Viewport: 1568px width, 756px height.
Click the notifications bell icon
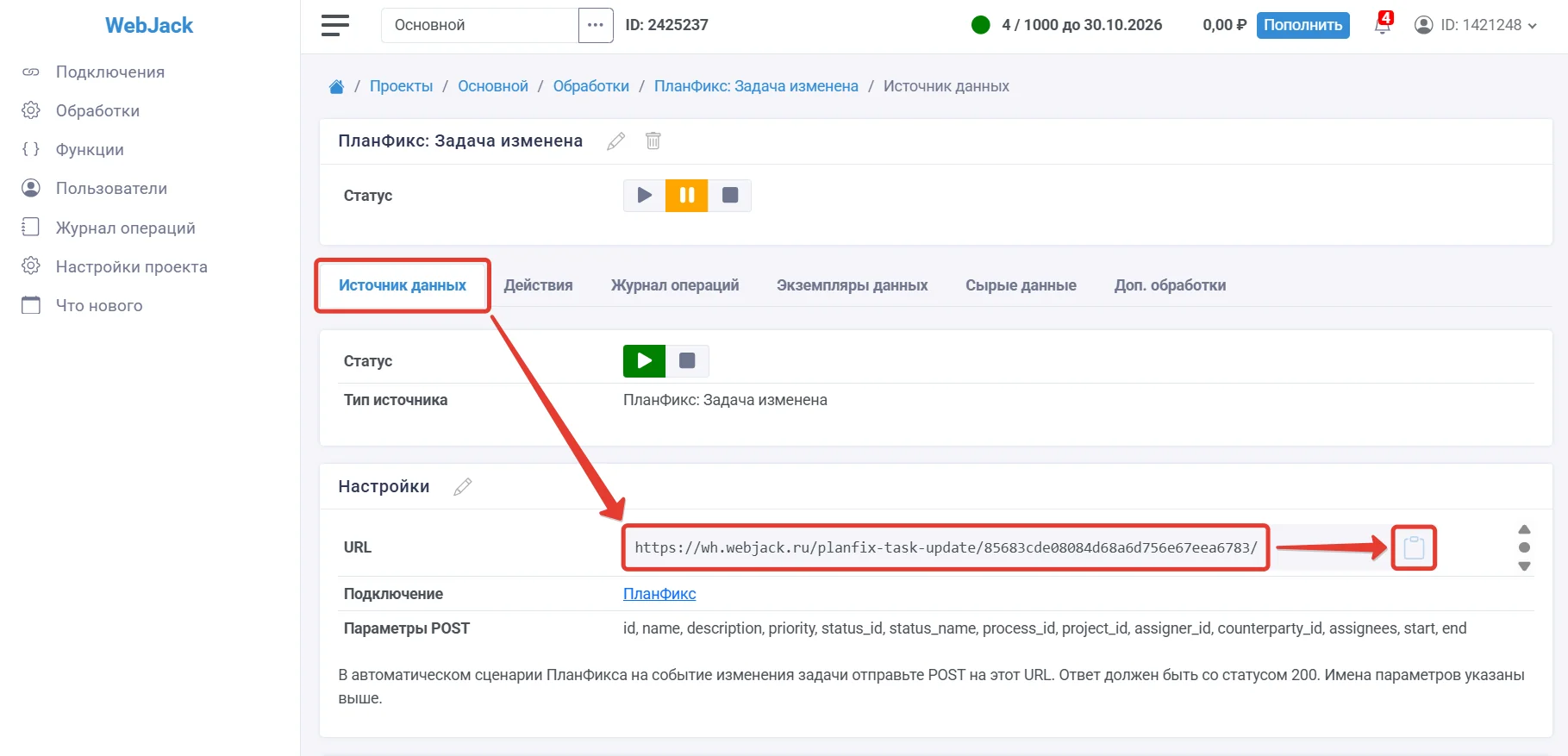pos(1383,25)
